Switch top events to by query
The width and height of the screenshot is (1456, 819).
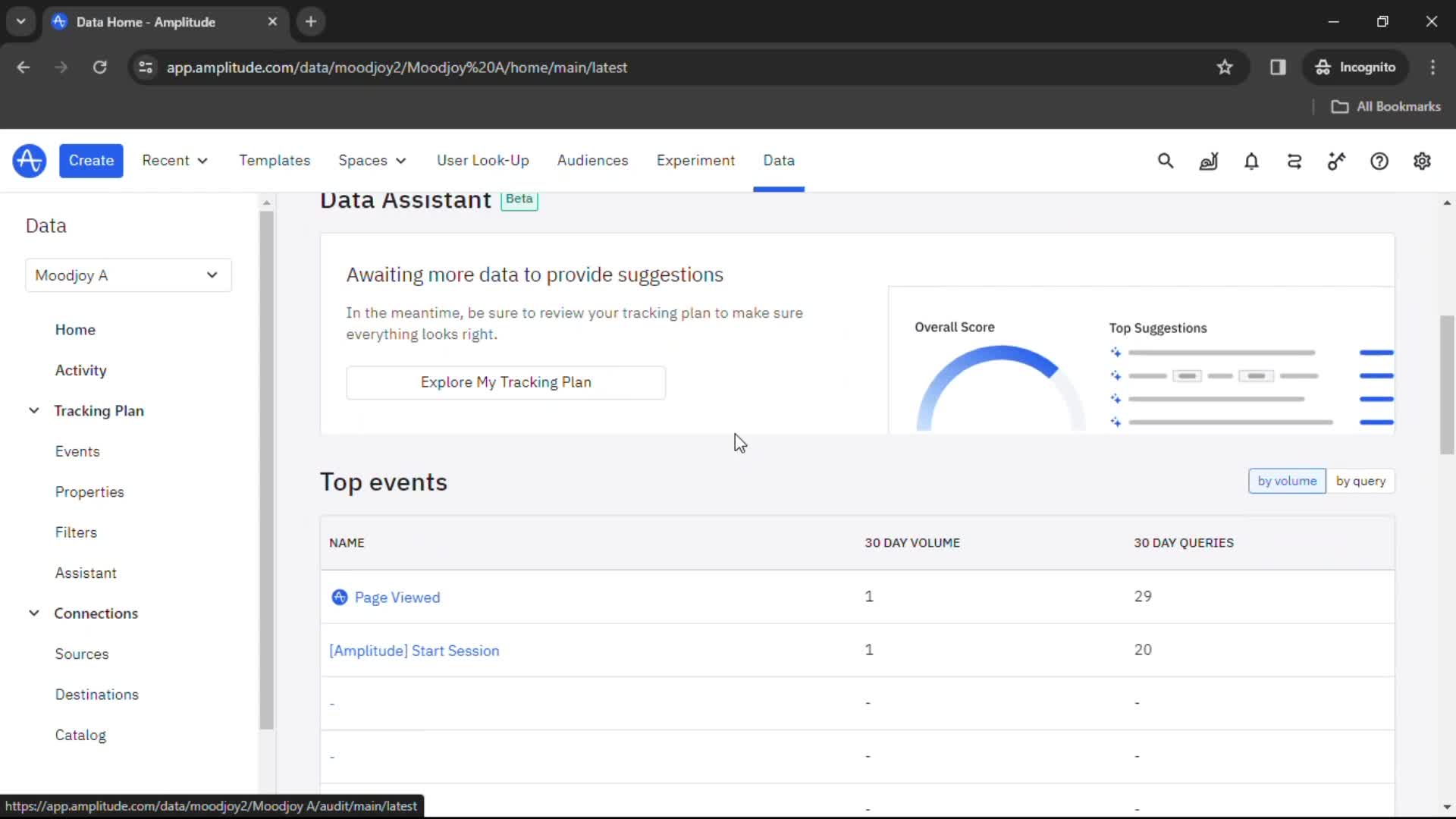tap(1360, 481)
